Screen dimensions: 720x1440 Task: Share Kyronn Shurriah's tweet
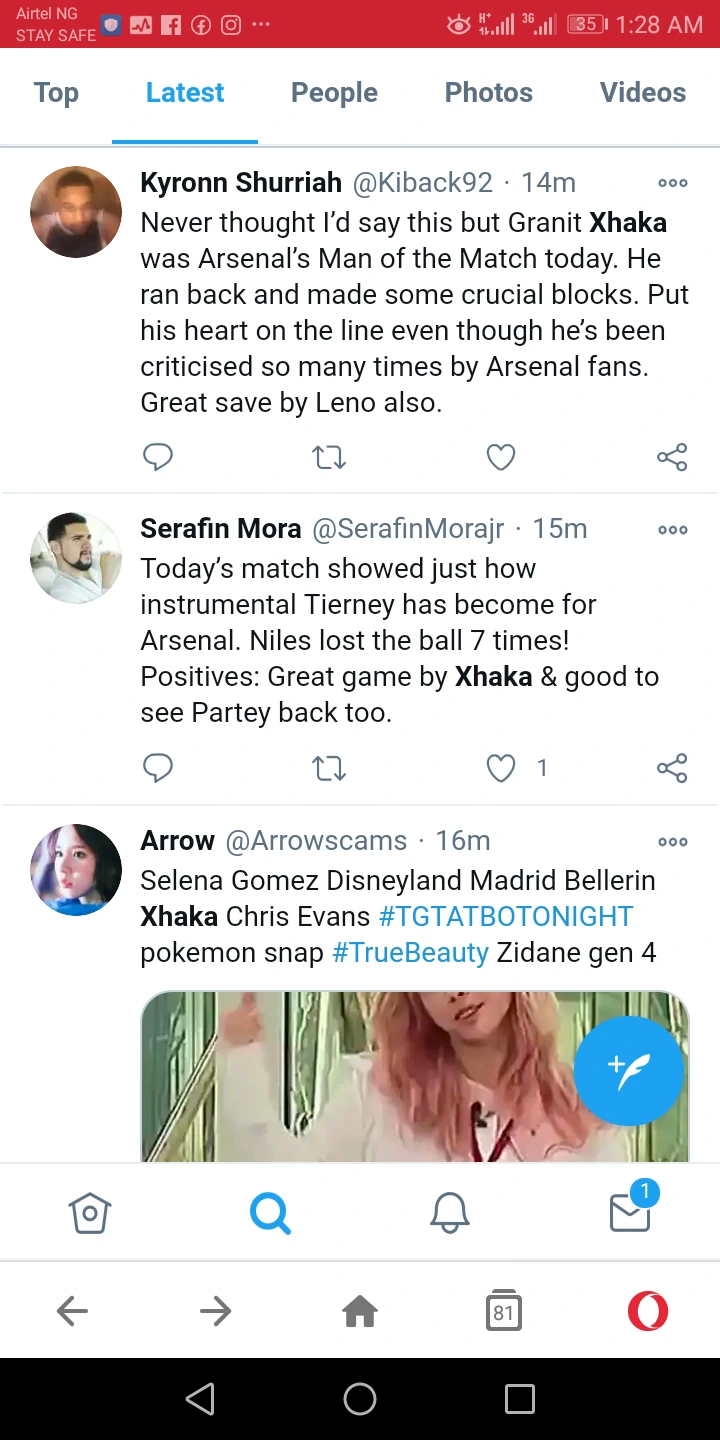[x=672, y=457]
